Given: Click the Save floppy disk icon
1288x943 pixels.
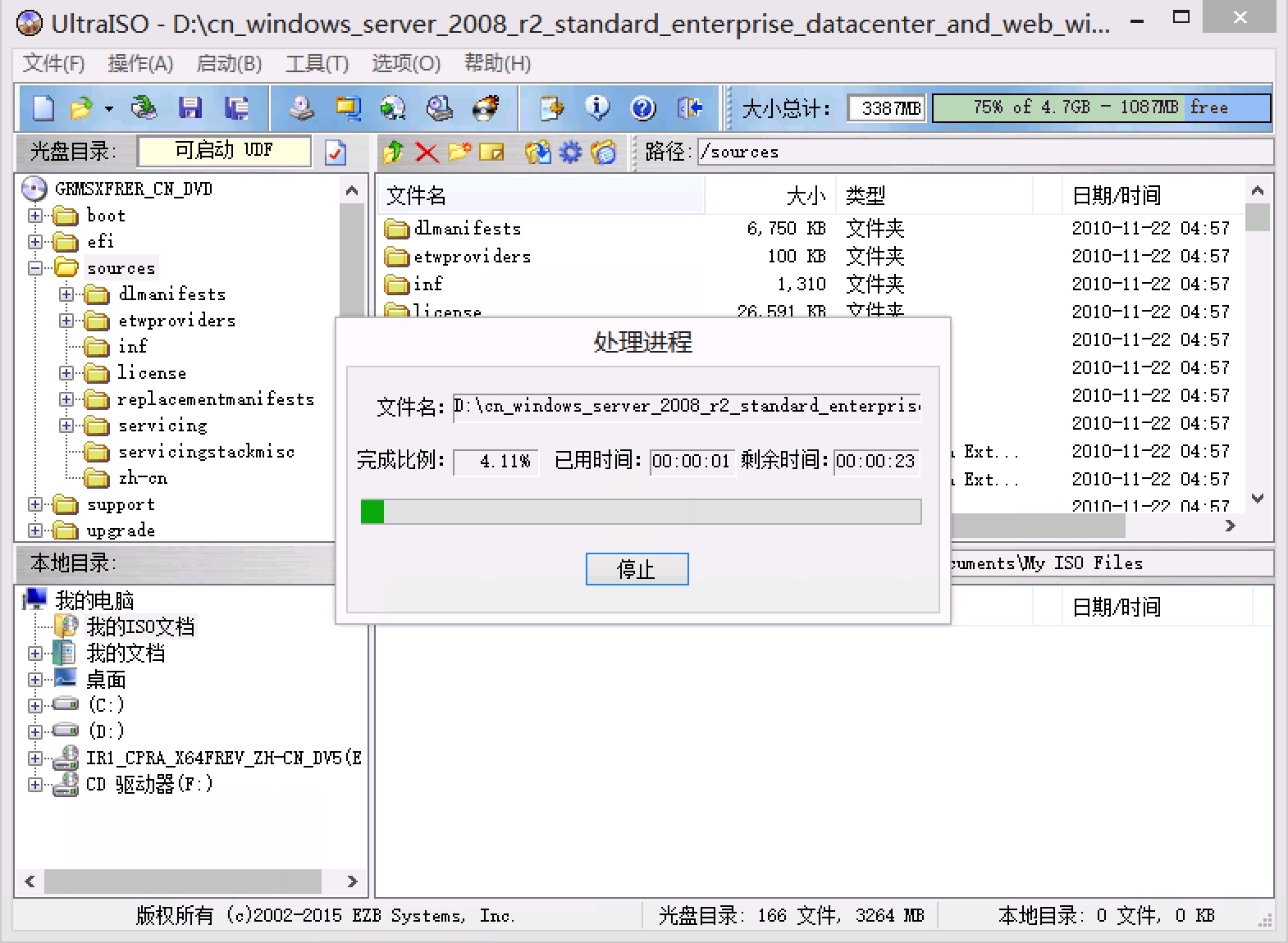Looking at the screenshot, I should (190, 108).
